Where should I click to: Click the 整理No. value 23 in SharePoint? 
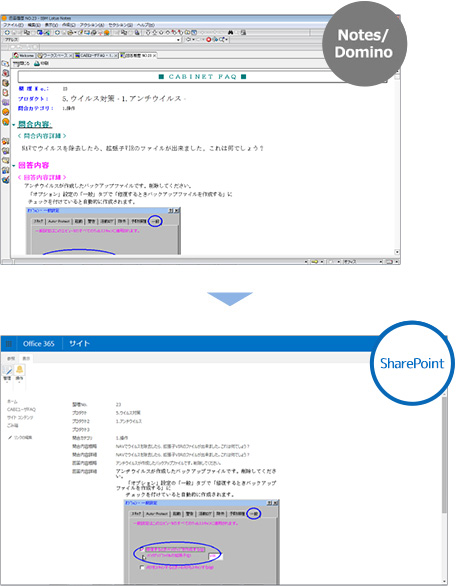point(118,405)
